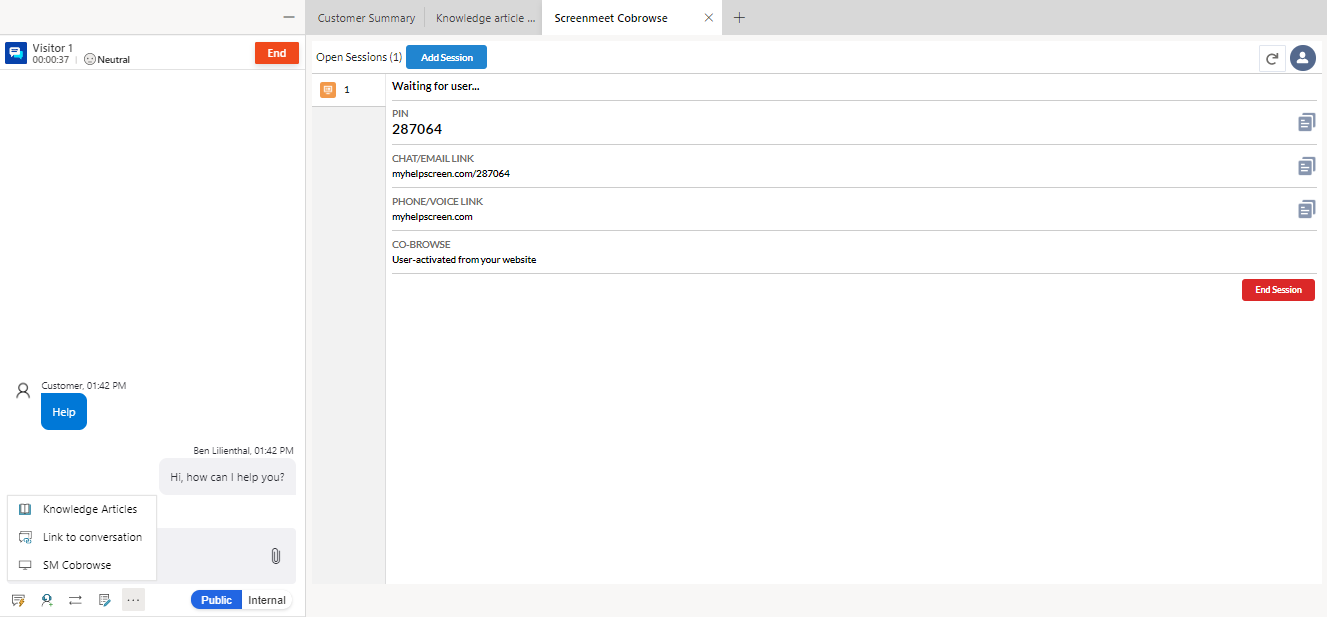
Task: Open the notes icon in chat toolbar
Action: pyautogui.click(x=104, y=600)
